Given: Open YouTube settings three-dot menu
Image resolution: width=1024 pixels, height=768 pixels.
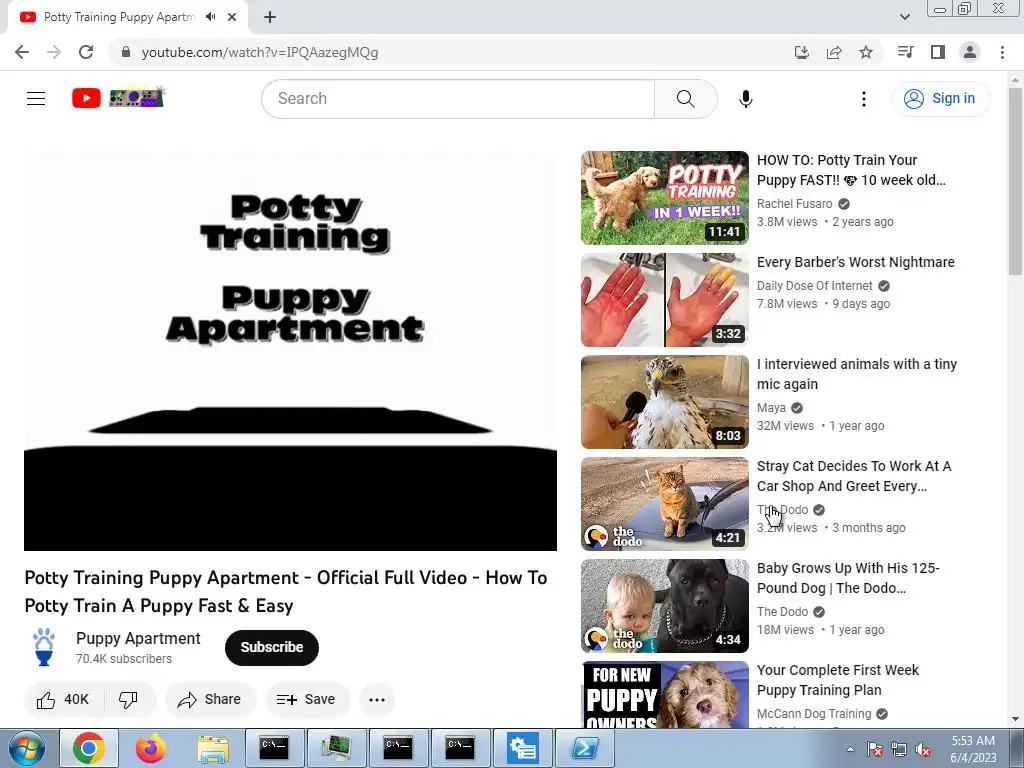Looking at the screenshot, I should tap(863, 99).
